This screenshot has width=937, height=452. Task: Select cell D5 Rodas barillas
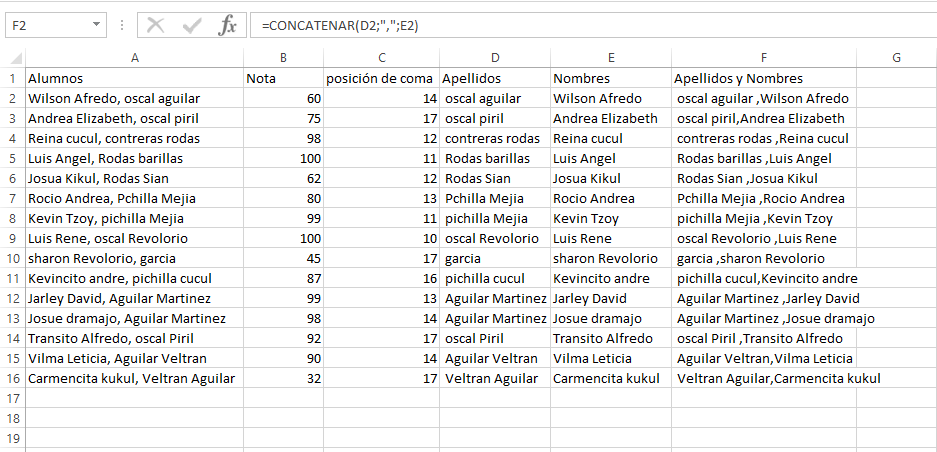(495, 158)
